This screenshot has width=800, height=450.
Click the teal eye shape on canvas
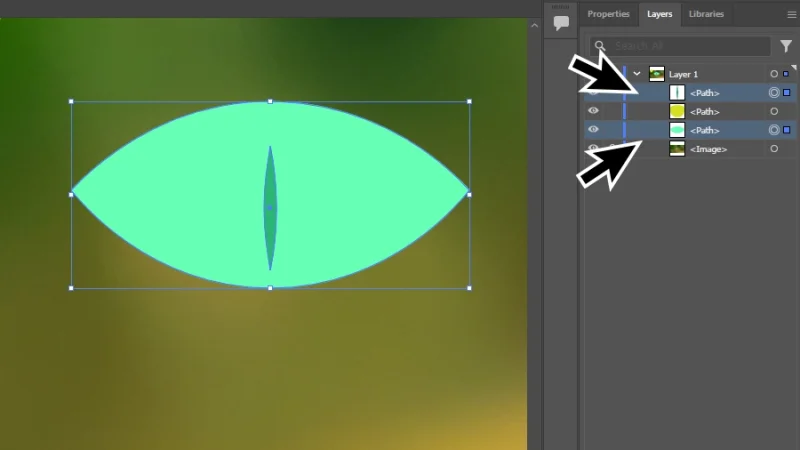click(x=170, y=195)
